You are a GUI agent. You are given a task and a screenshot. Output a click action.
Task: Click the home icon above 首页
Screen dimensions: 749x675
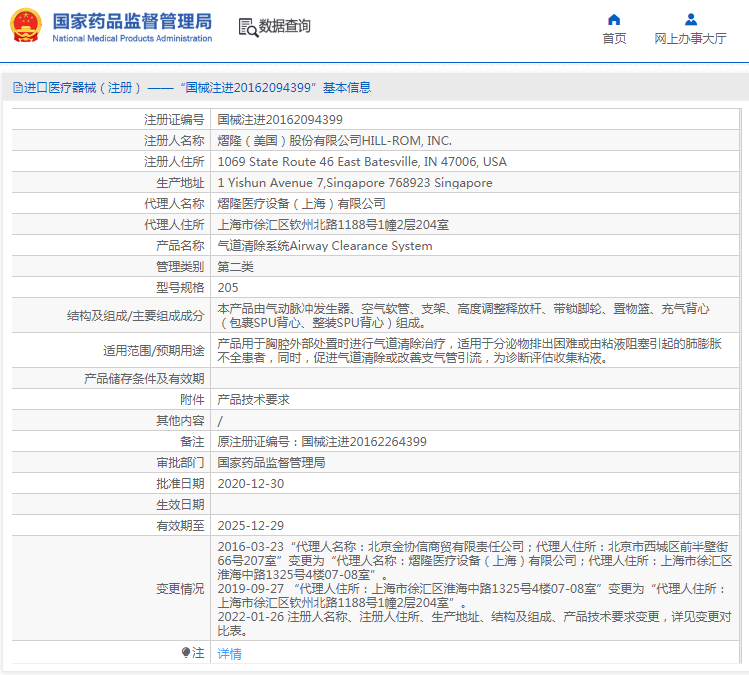tap(614, 19)
